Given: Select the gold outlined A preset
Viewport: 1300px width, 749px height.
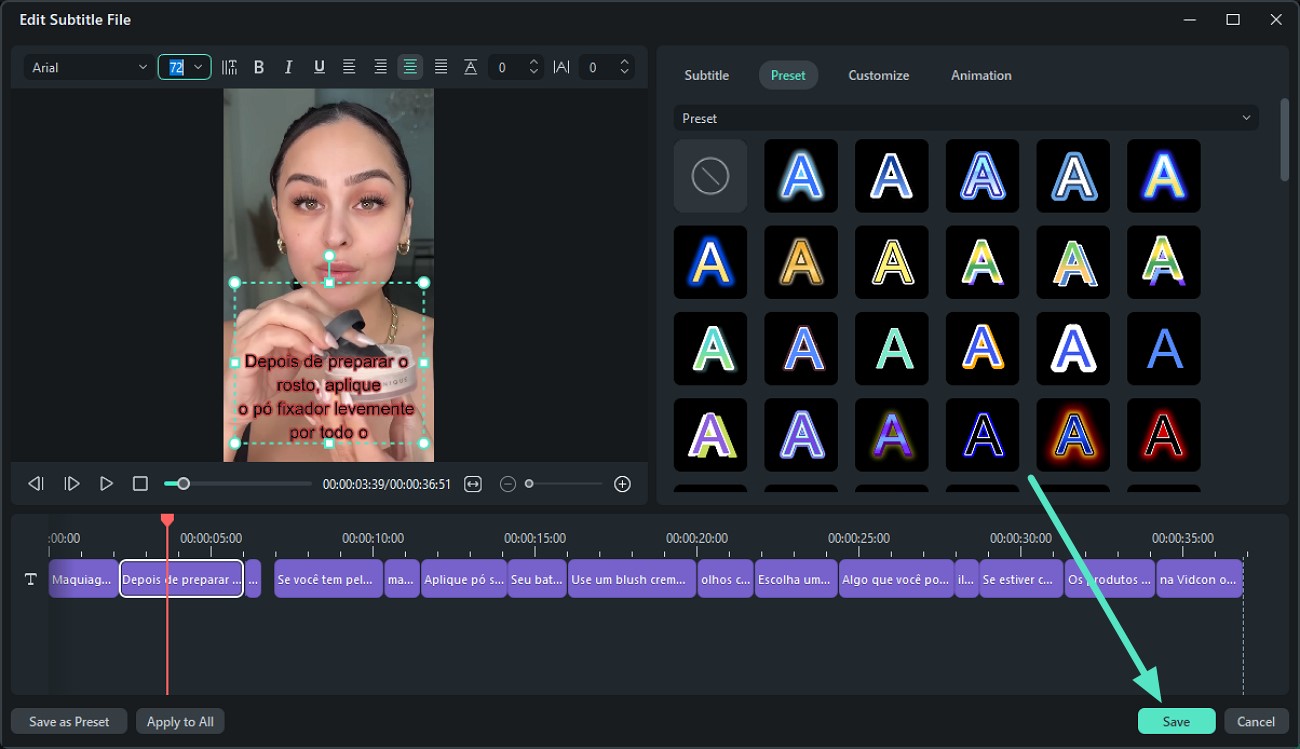Looking at the screenshot, I should coord(801,262).
